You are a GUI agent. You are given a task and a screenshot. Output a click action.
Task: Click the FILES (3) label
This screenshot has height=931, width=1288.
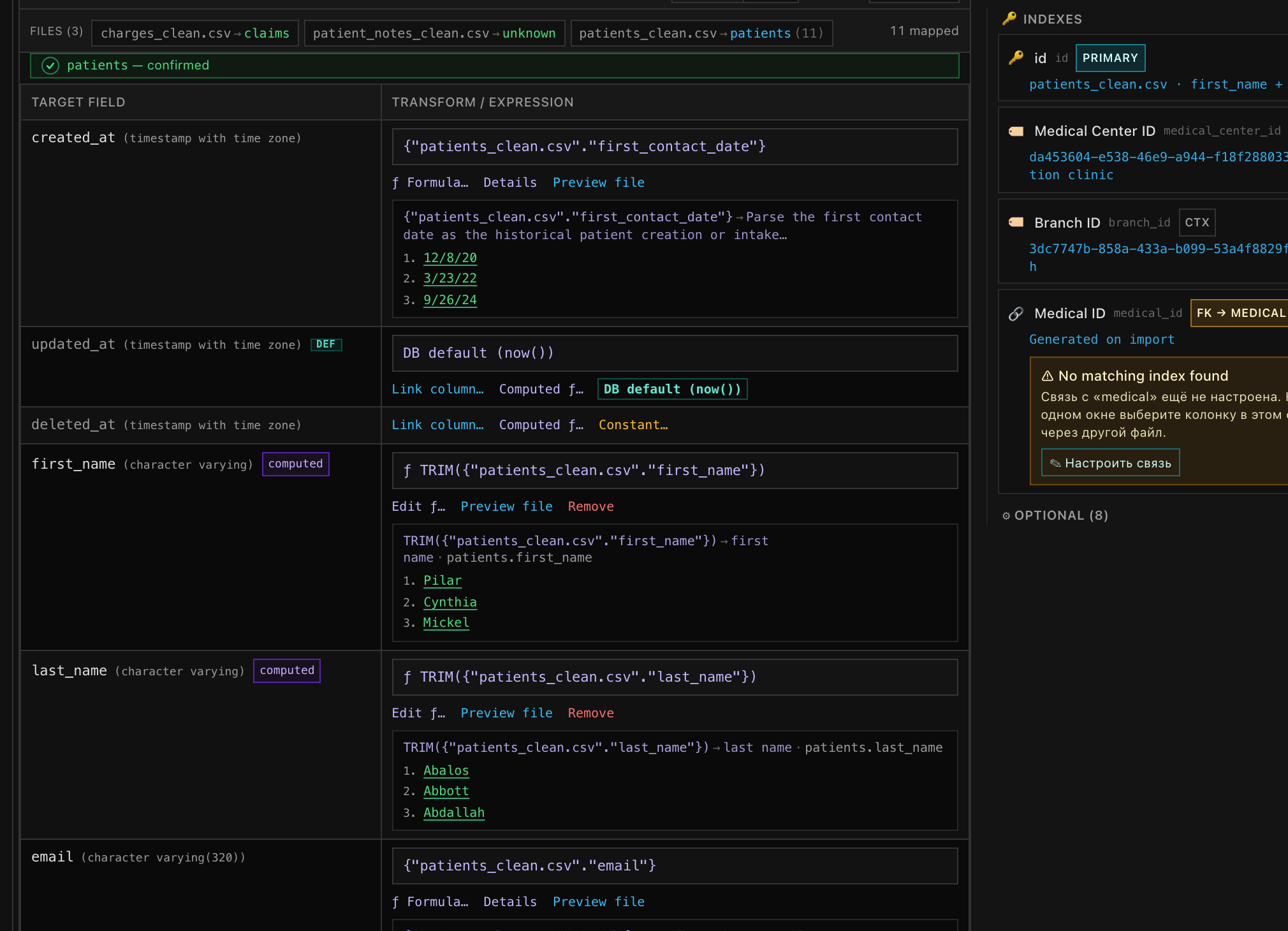[57, 31]
